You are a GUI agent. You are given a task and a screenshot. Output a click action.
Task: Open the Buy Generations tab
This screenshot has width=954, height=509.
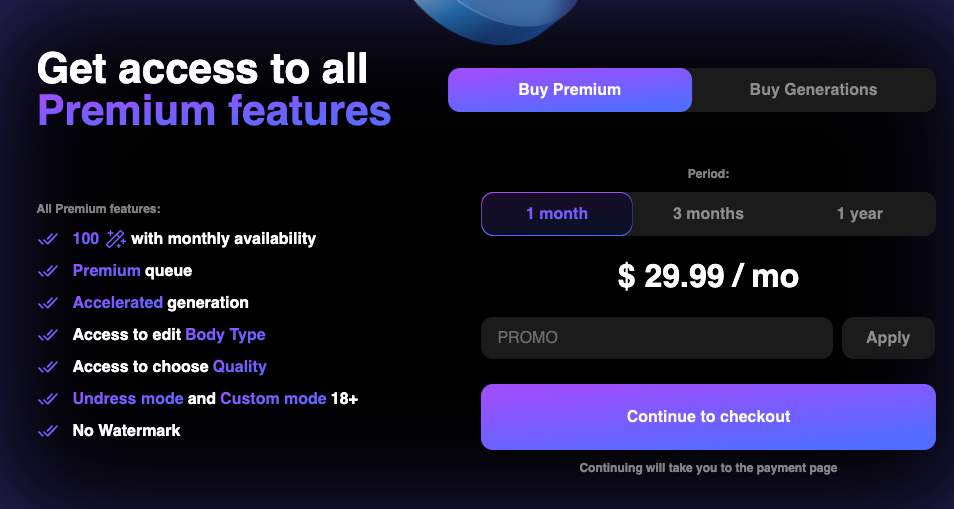(x=813, y=90)
